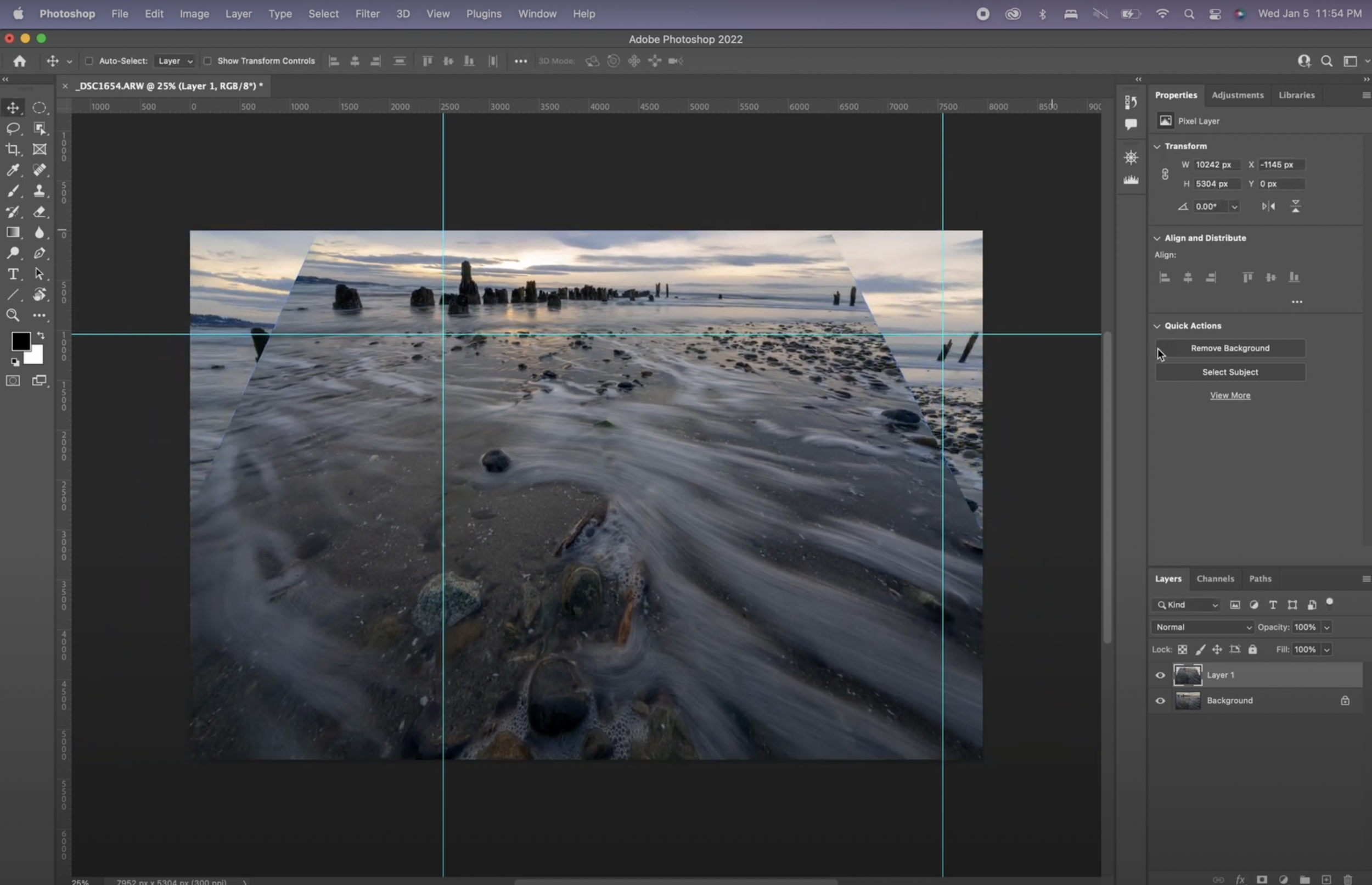The width and height of the screenshot is (1372, 885).
Task: Open the Filter menu
Action: [x=368, y=13]
